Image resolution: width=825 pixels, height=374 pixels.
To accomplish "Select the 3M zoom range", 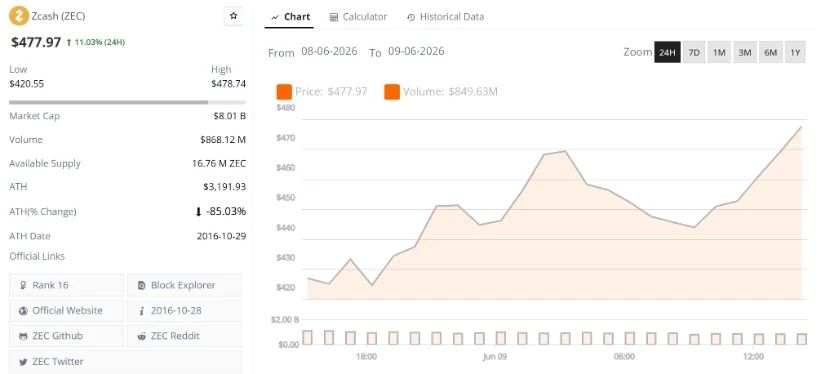I will pyautogui.click(x=744, y=52).
